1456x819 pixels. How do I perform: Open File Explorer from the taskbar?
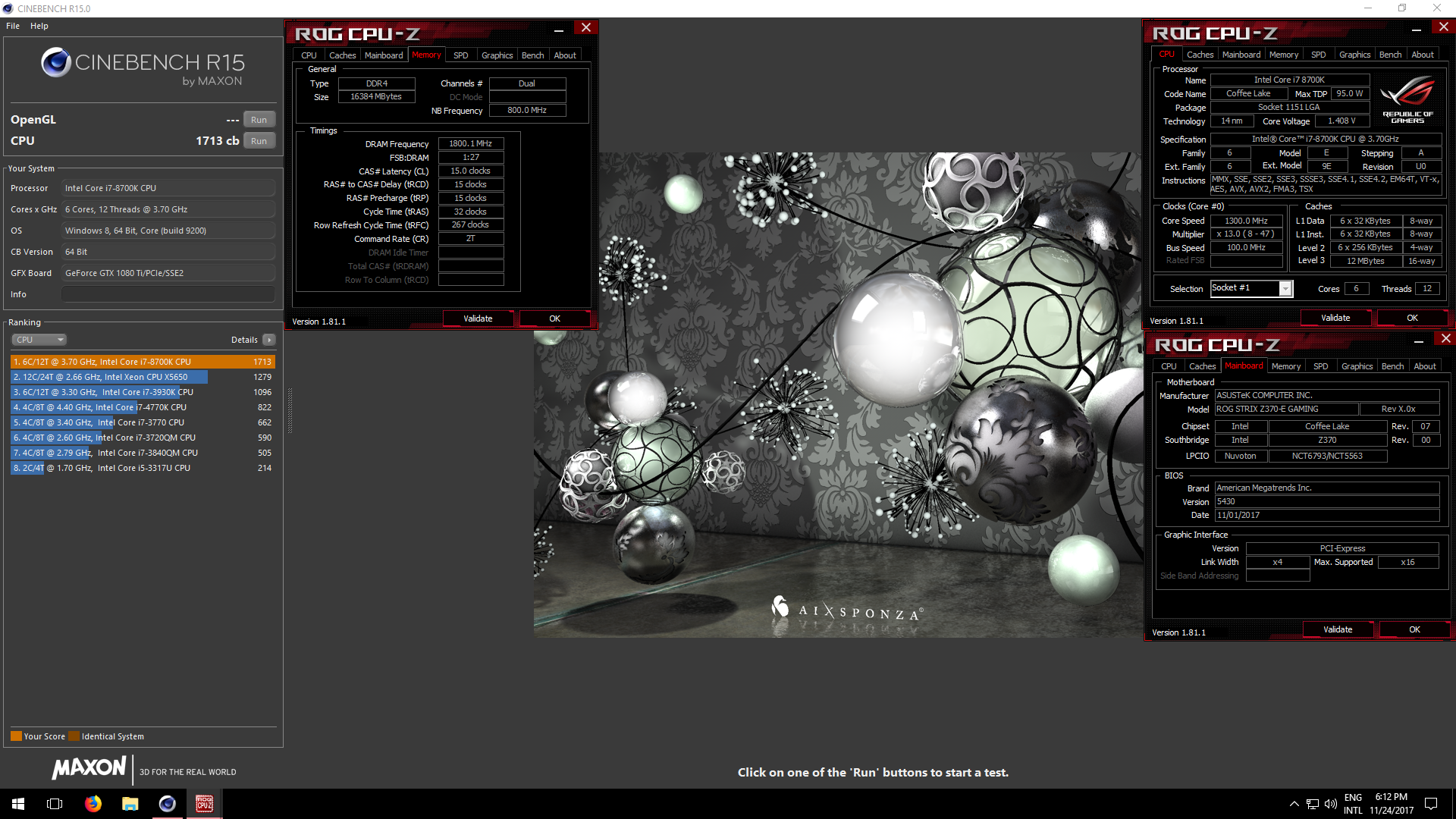tap(130, 804)
